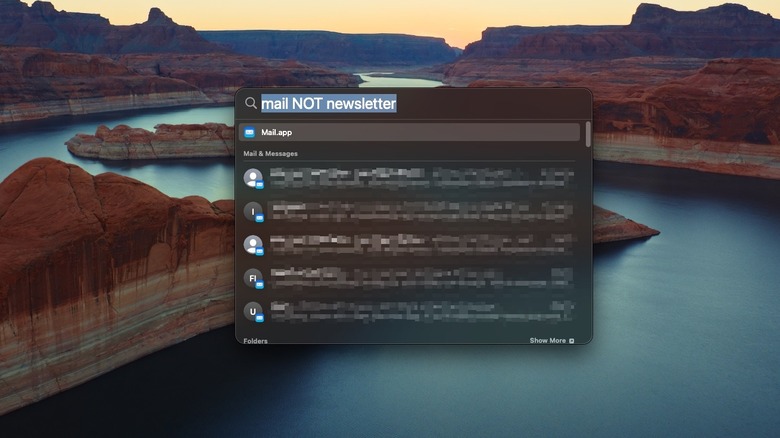Viewport: 780px width, 438px height.
Task: Click the arrow icon beside Show More
Action: tap(572, 341)
